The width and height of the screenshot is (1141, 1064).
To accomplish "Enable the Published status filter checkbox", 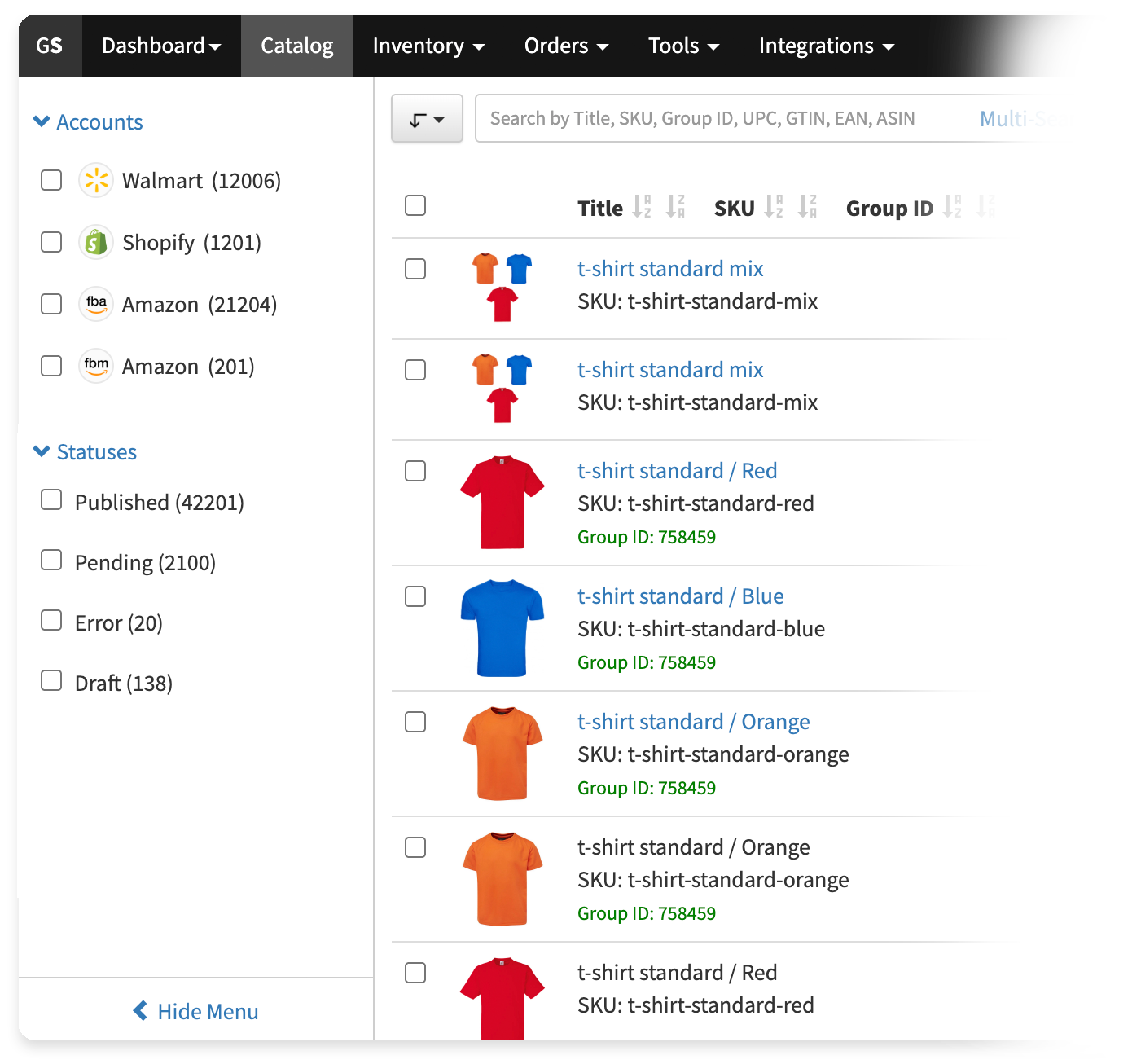I will click(x=51, y=500).
